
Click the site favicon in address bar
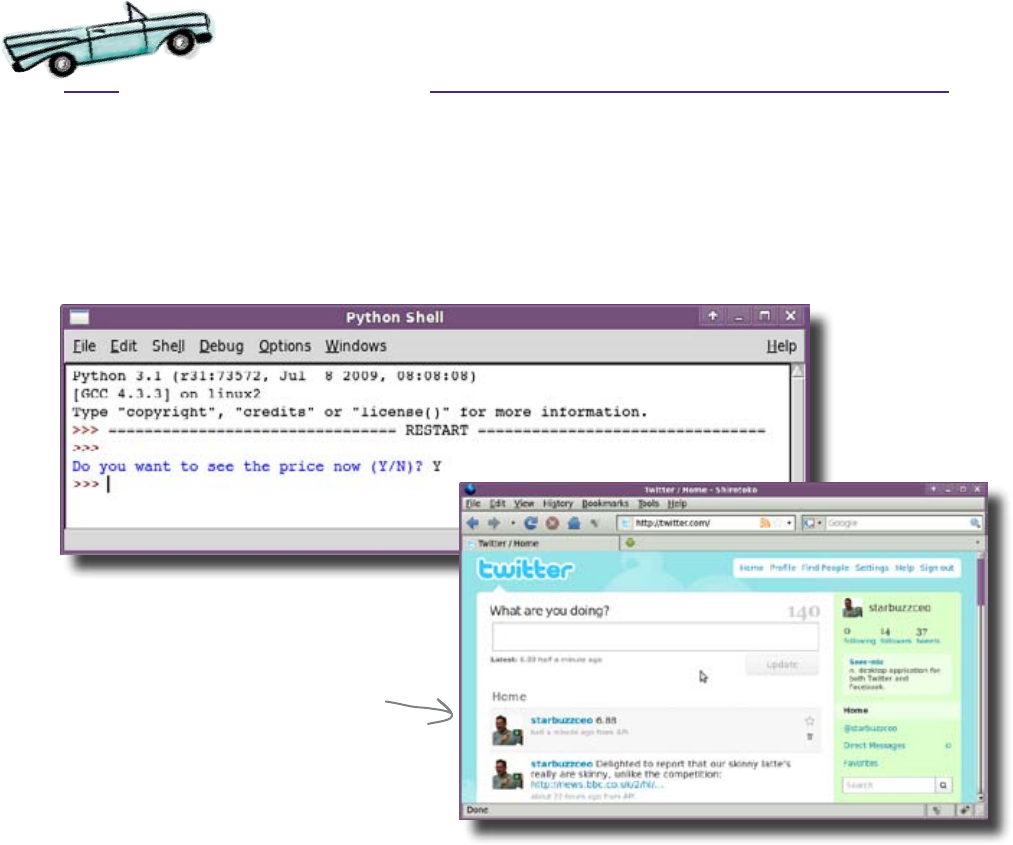coord(625,523)
